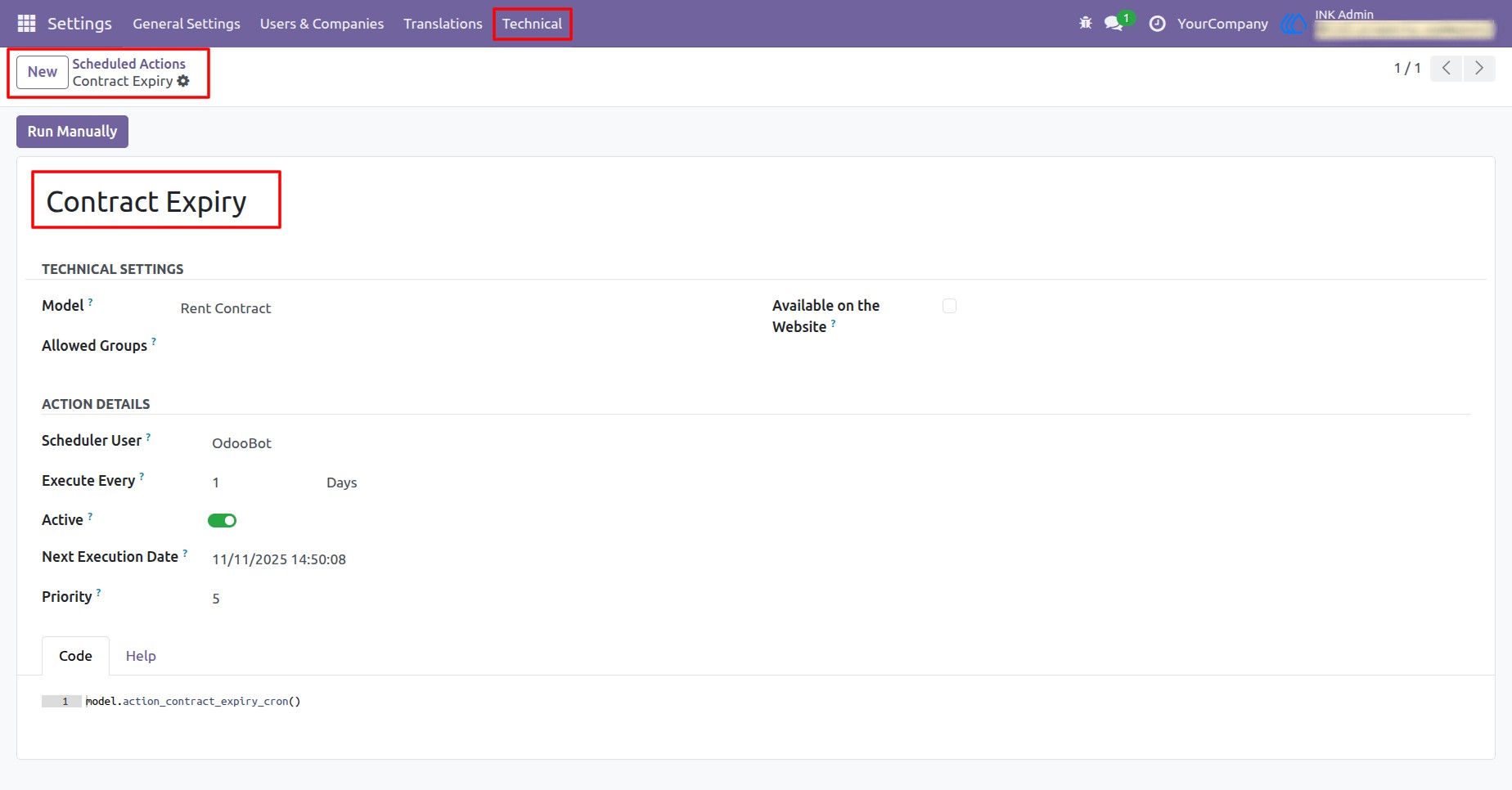
Task: Edit the Contract Expiry name field
Action: [146, 202]
